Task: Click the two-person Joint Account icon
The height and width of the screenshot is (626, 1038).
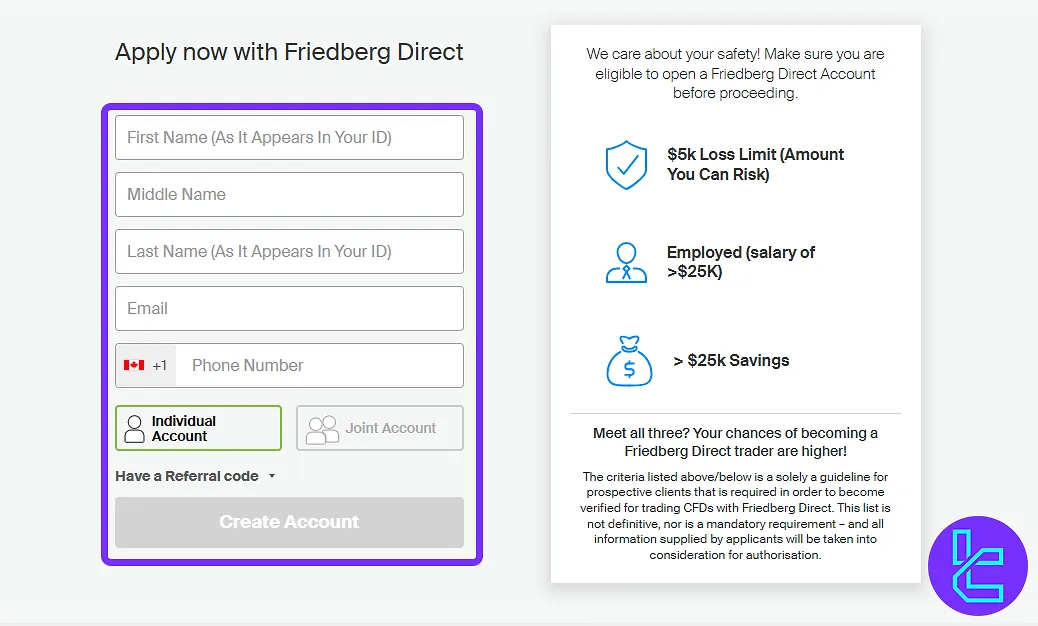Action: pos(322,429)
